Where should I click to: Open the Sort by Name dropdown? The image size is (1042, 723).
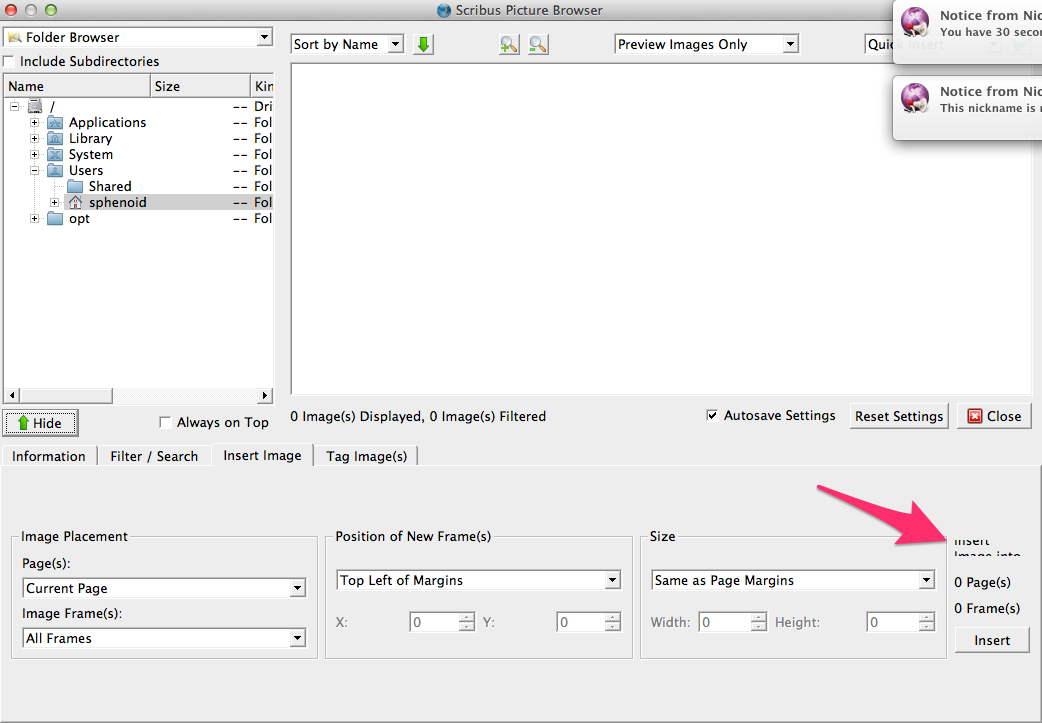point(347,44)
